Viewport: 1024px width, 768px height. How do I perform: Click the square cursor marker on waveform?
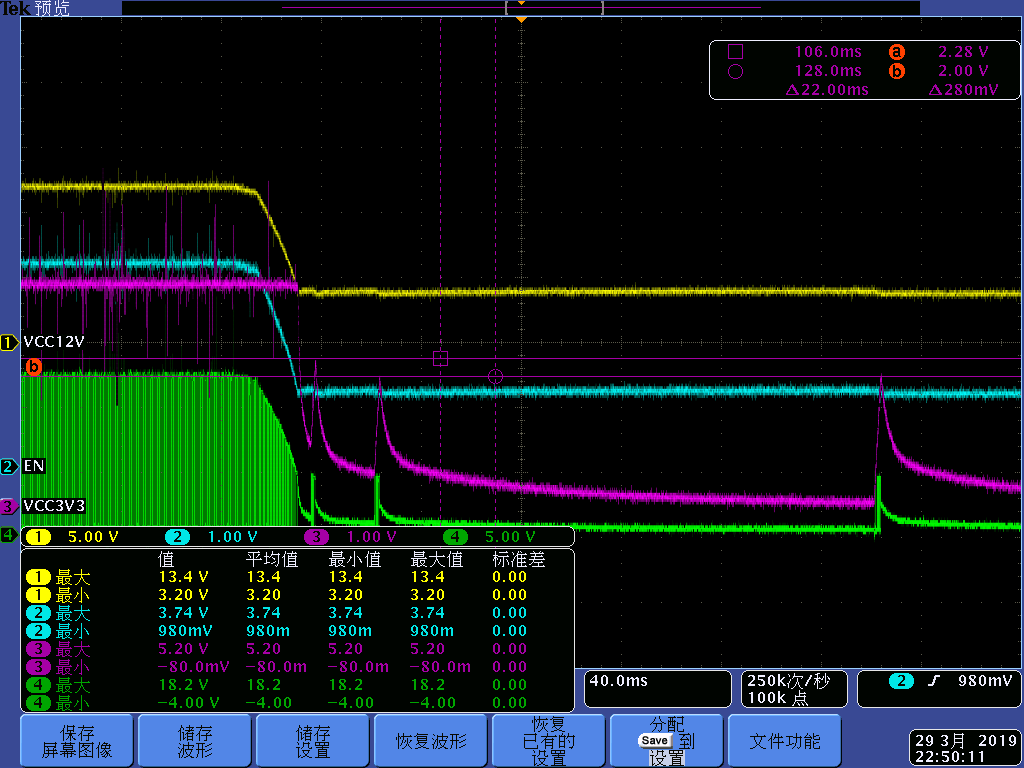pos(440,358)
